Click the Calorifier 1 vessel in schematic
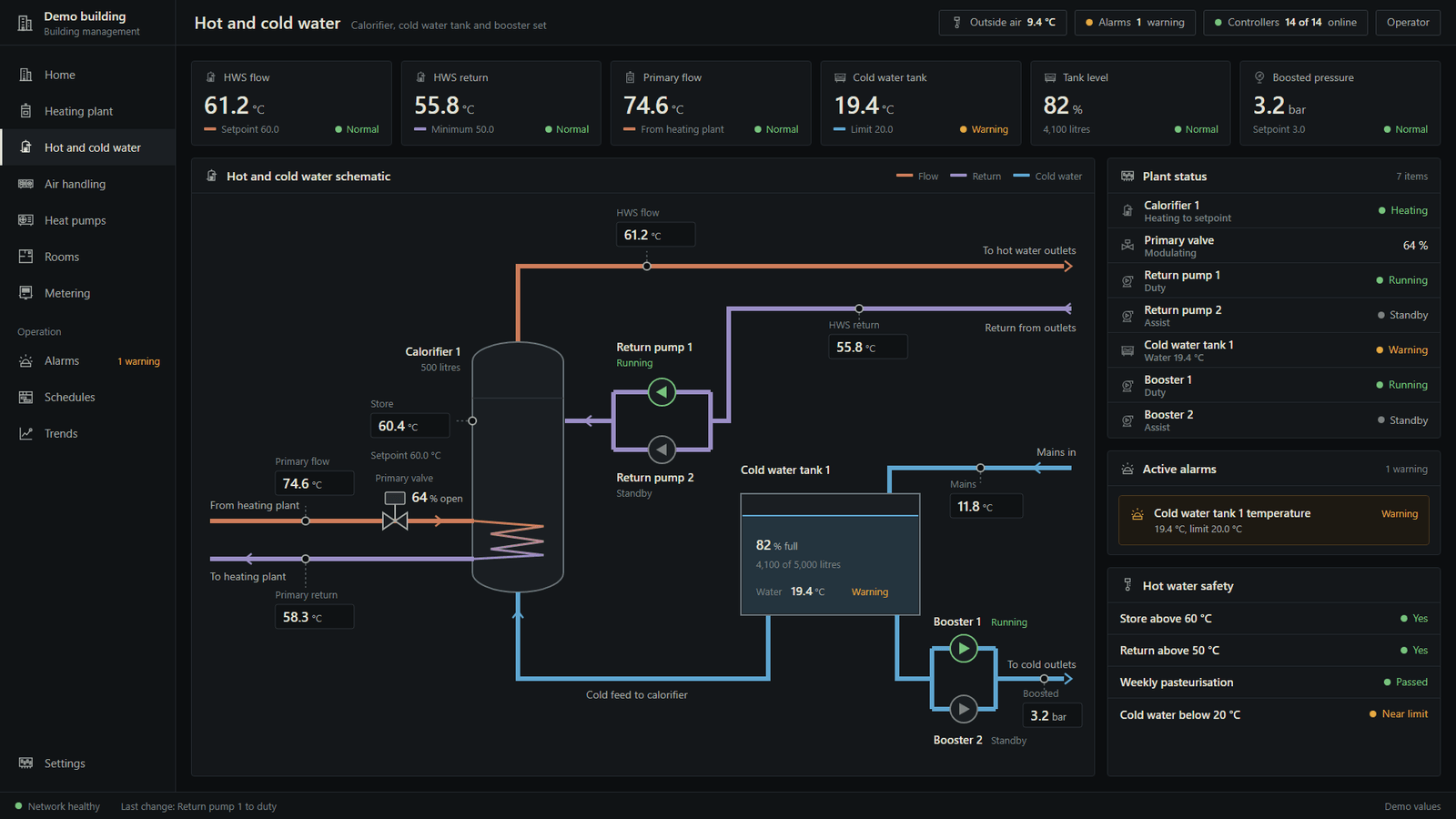The height and width of the screenshot is (819, 1456). click(x=518, y=467)
